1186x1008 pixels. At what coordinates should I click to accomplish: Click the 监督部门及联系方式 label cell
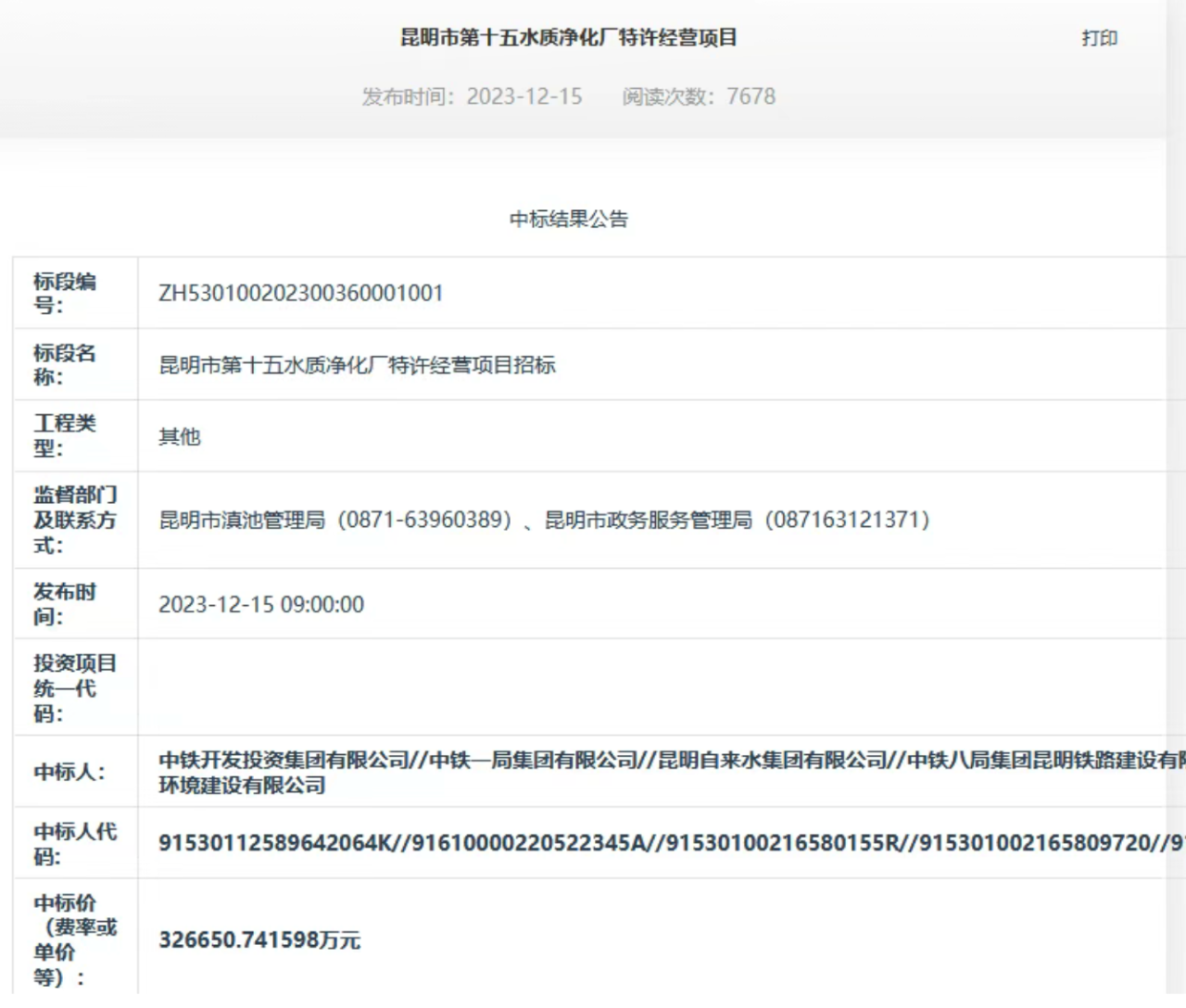click(x=74, y=519)
